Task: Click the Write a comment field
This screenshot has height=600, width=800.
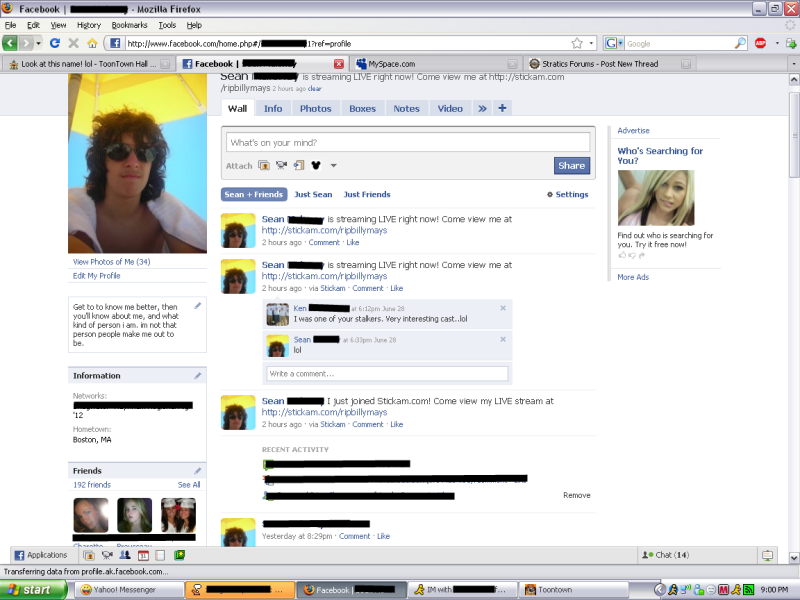Action: click(387, 373)
